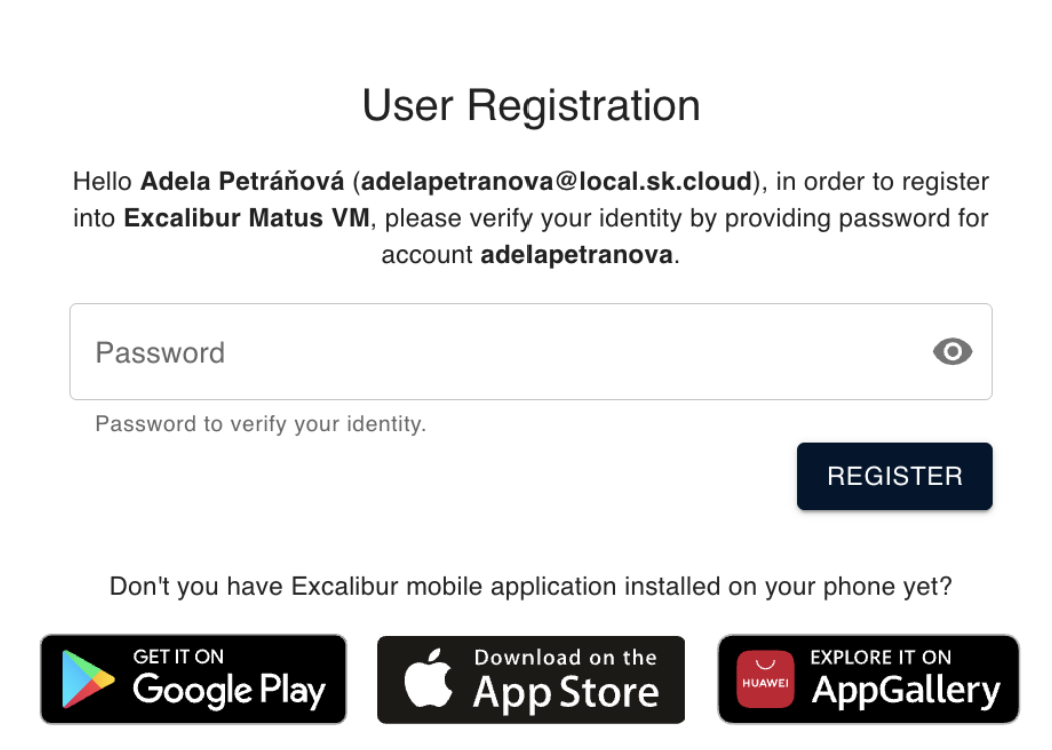Click the white Apple logo icon
This screenshot has height=750, width=1052.
[x=429, y=678]
